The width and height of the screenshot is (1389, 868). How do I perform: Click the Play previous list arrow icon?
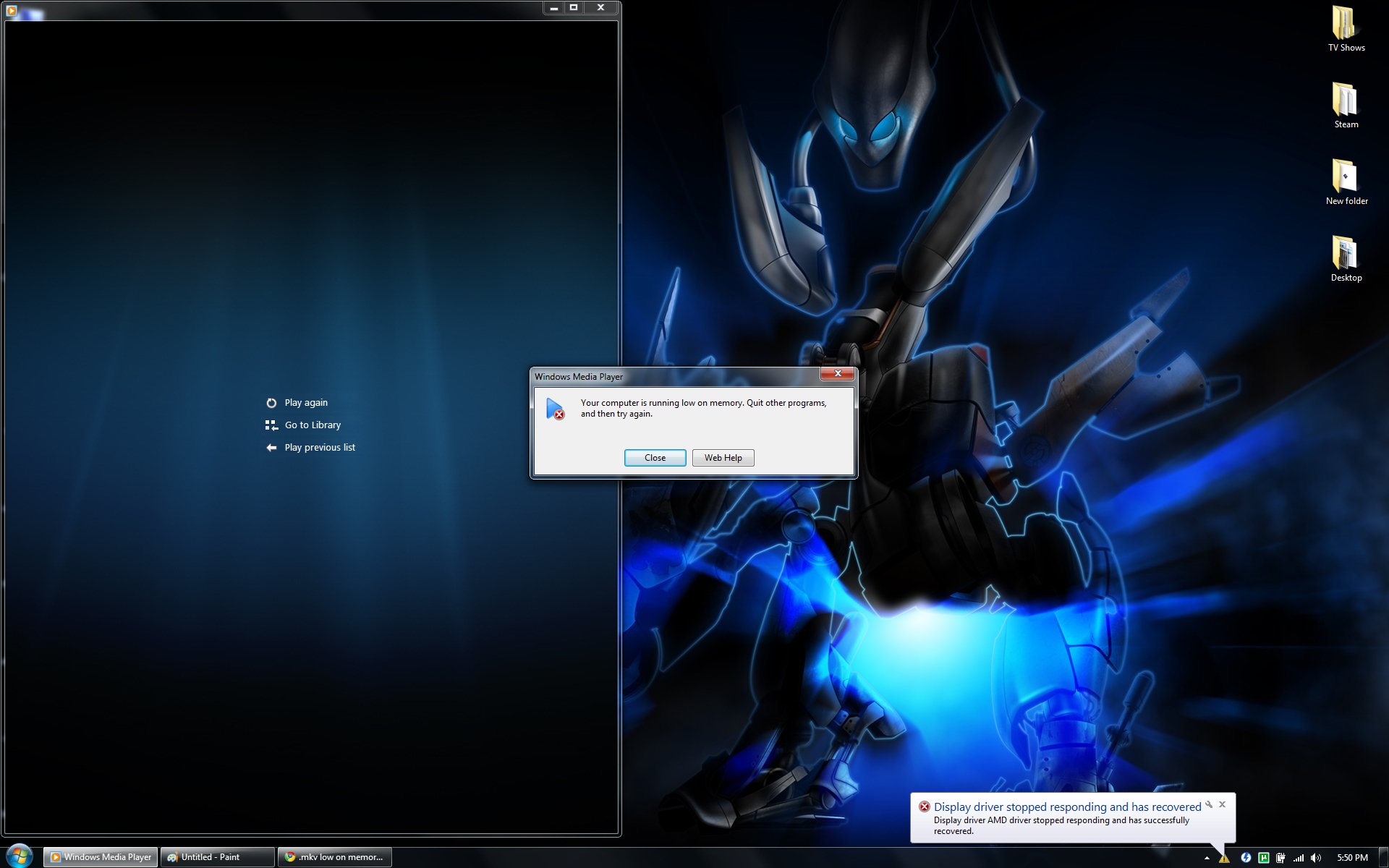point(271,448)
